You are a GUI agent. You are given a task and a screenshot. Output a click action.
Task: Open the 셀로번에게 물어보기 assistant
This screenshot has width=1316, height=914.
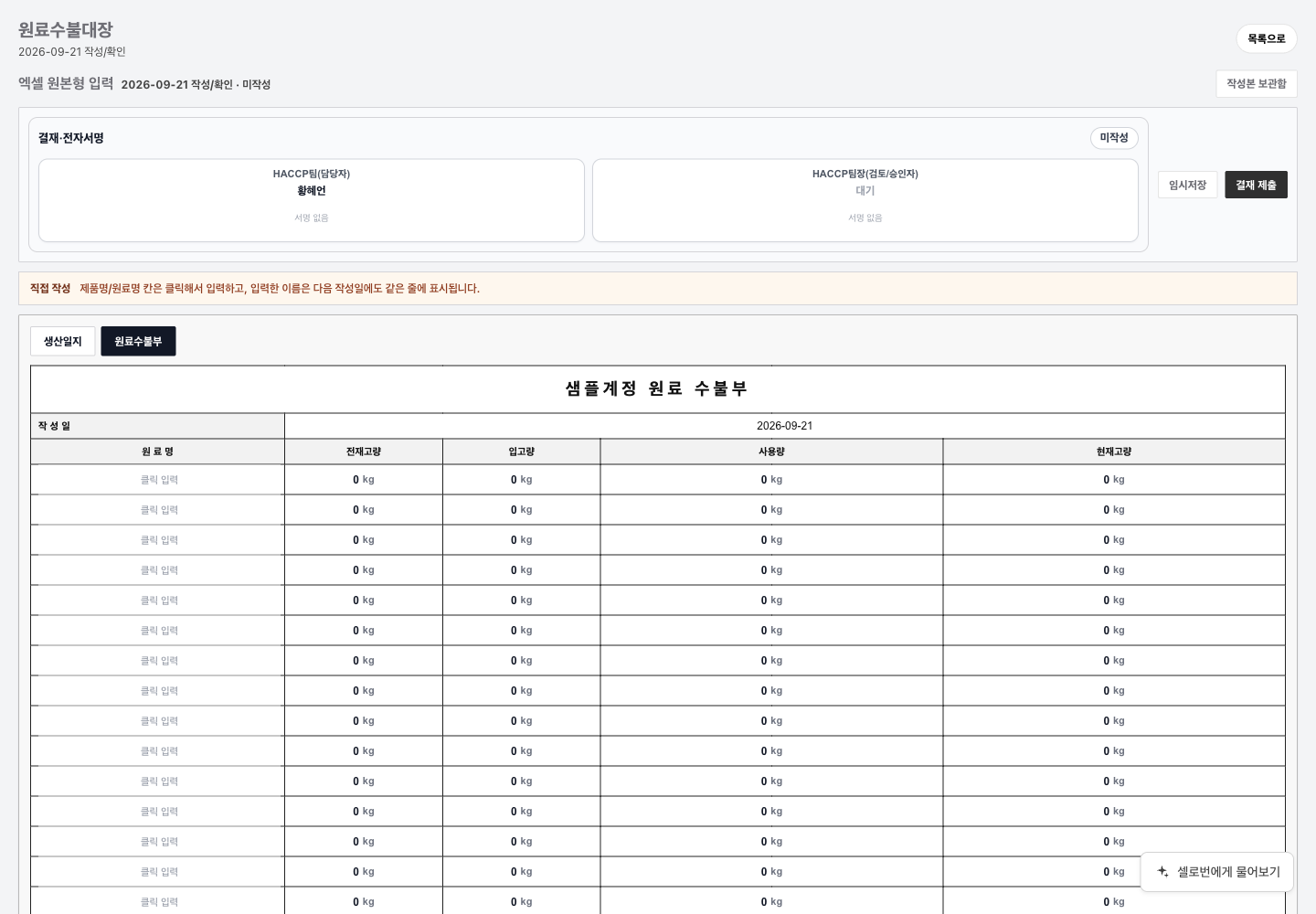(x=1216, y=872)
